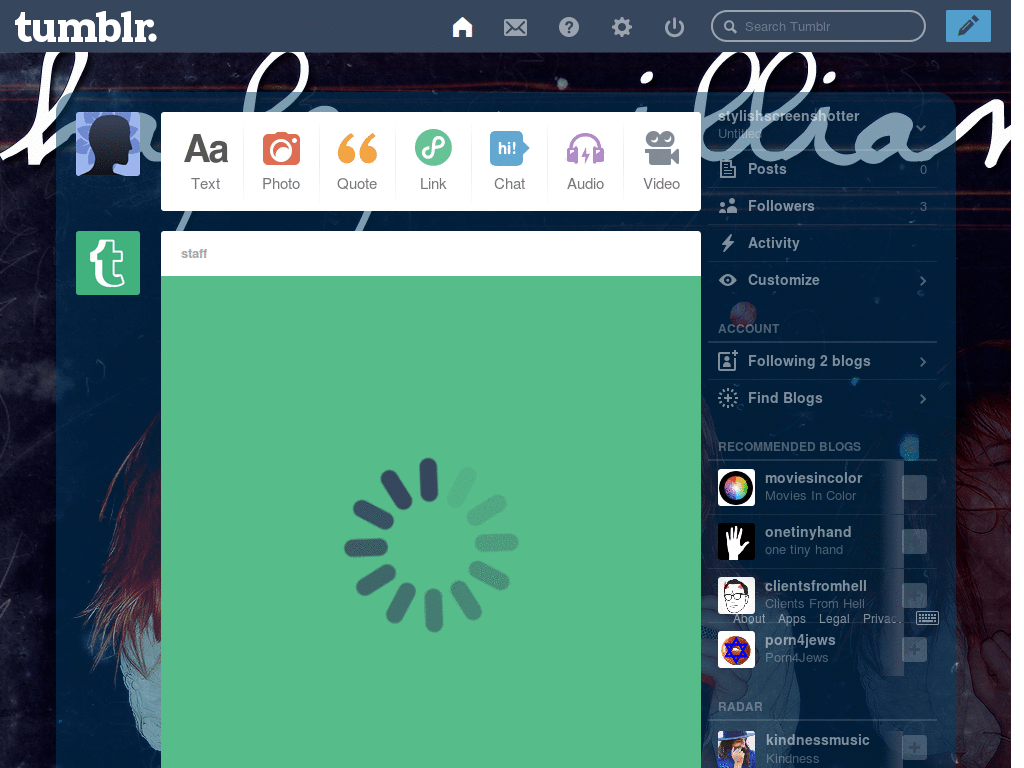Create a new Photo post
This screenshot has height=768, width=1024.
click(x=281, y=161)
